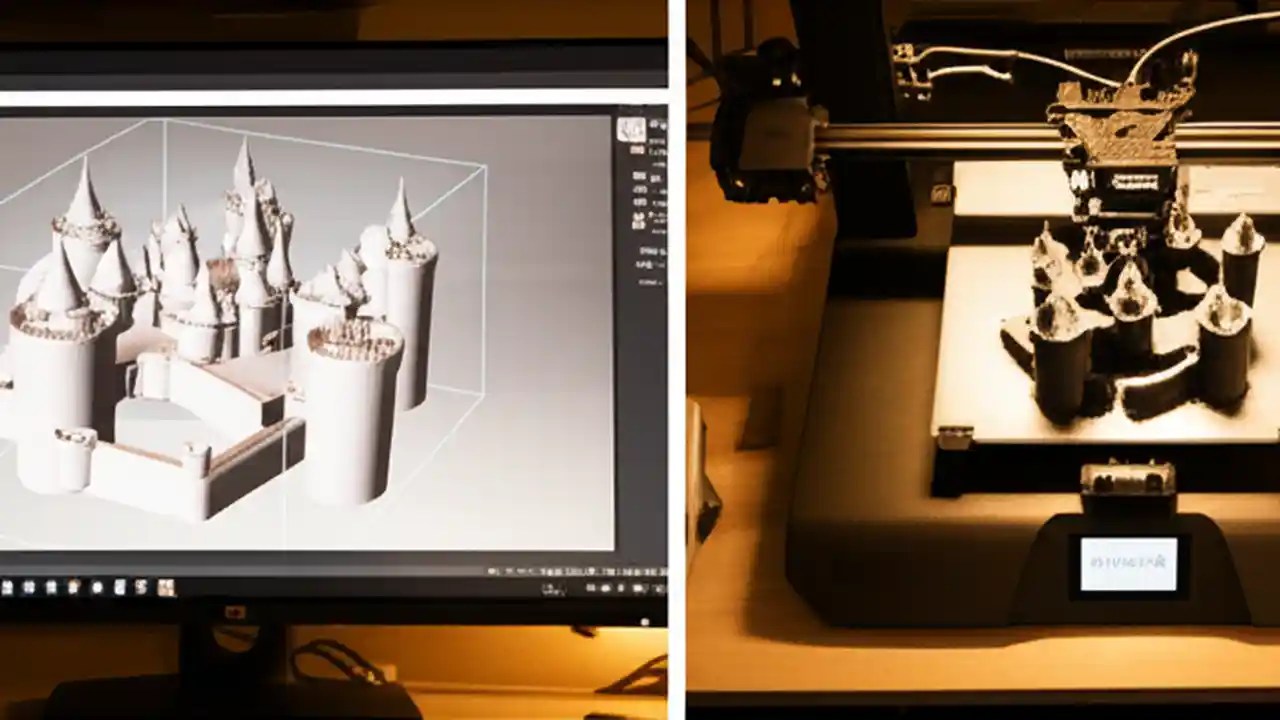The image size is (1280, 720).
Task: Tap the printer's LCD touchscreen display
Action: 1128,566
